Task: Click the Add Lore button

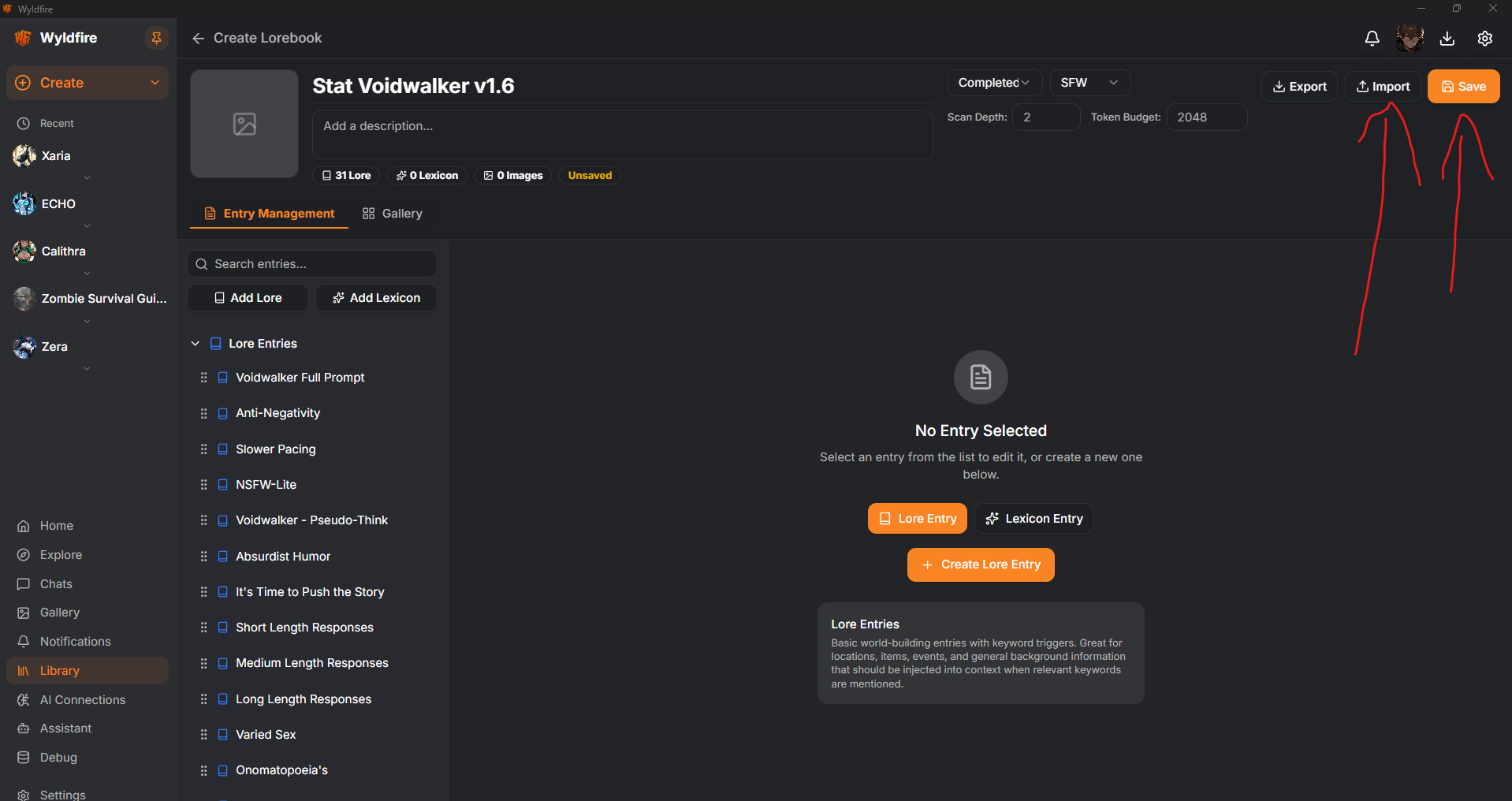Action: (248, 298)
